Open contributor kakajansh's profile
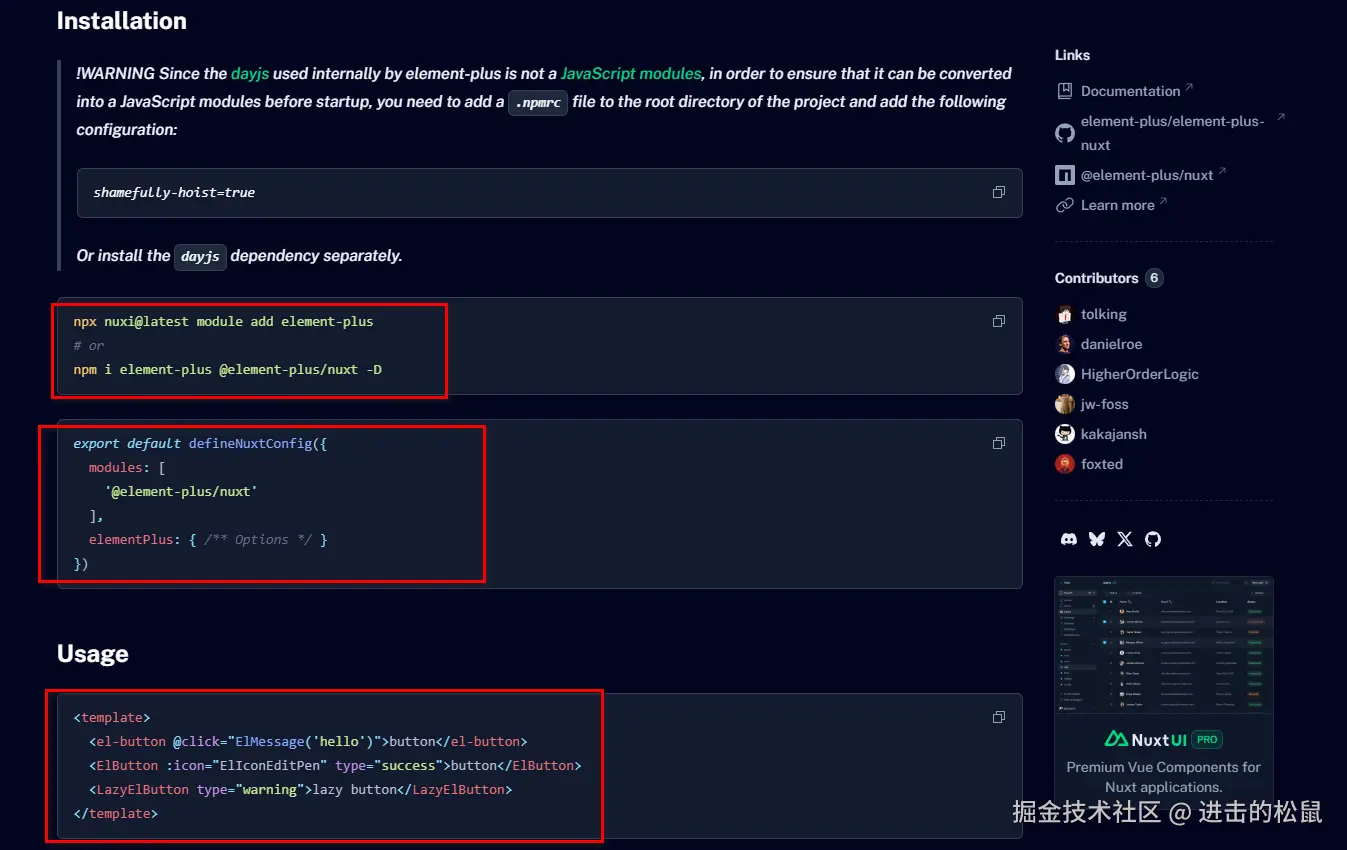 (x=1114, y=434)
